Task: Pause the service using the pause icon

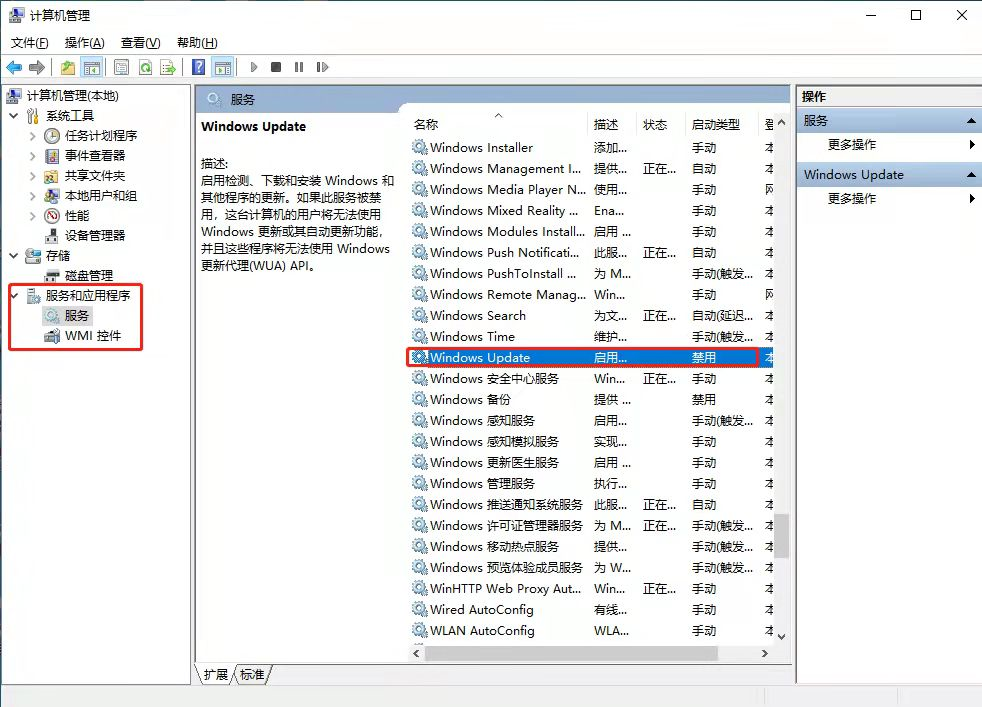Action: click(297, 67)
